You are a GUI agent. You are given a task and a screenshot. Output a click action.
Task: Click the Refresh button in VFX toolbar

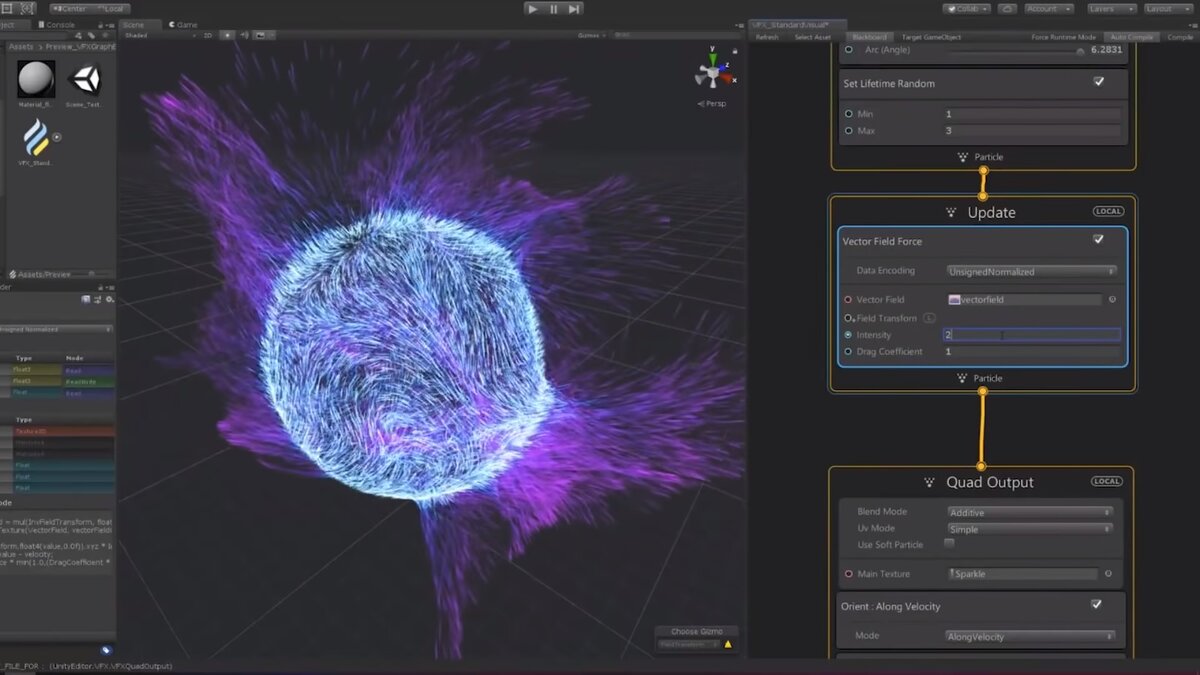[767, 37]
